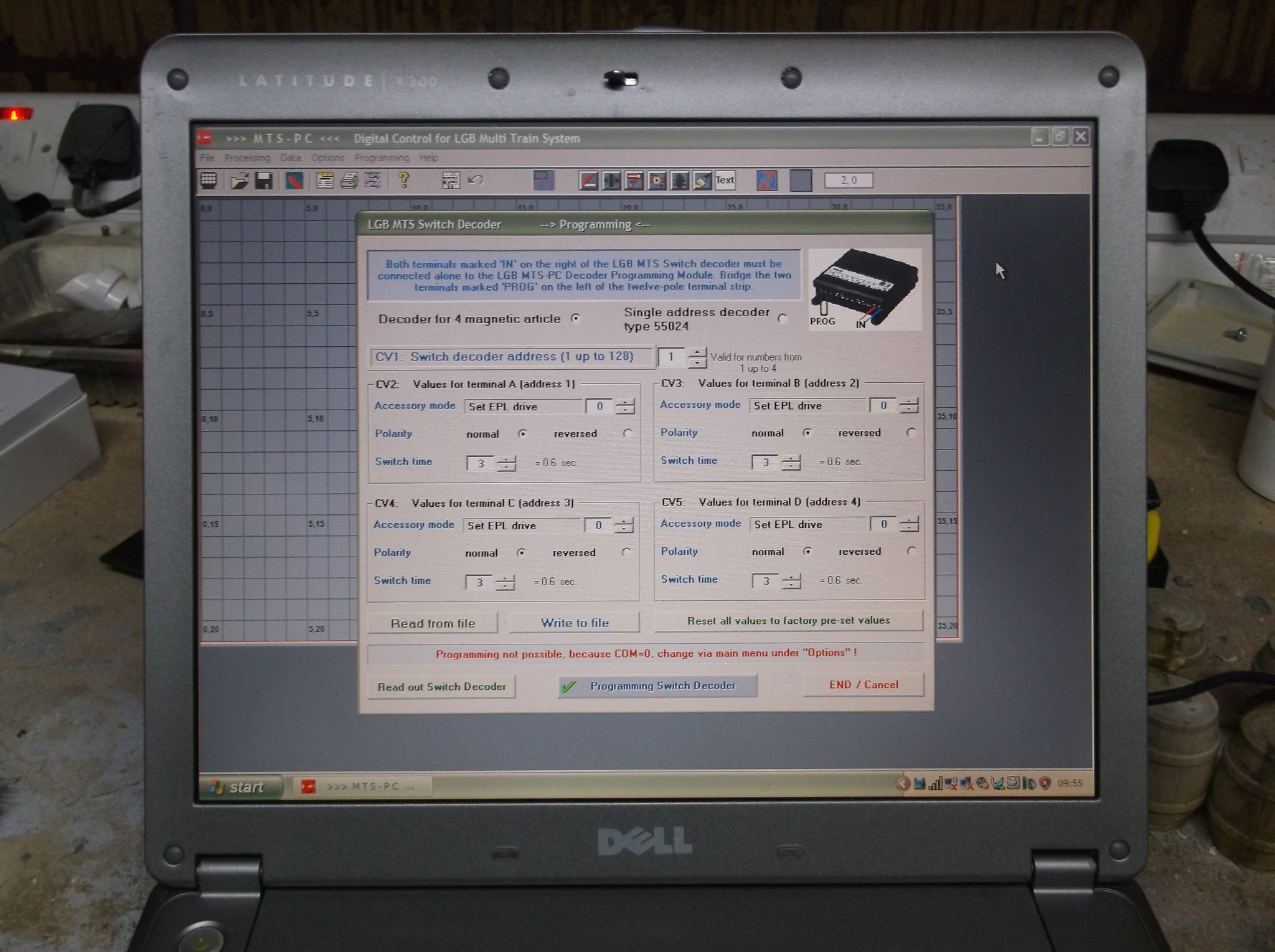This screenshot has width=1275, height=952.
Task: Open the settings sliders toolbar icon
Action: click(x=373, y=181)
